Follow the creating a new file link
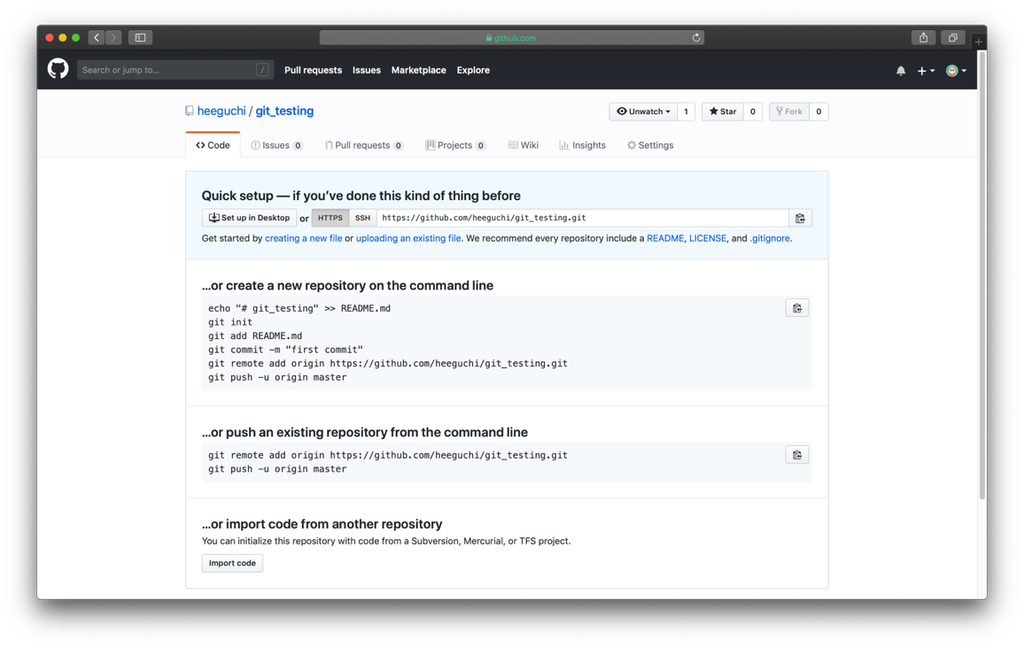The image size is (1024, 648). point(304,238)
